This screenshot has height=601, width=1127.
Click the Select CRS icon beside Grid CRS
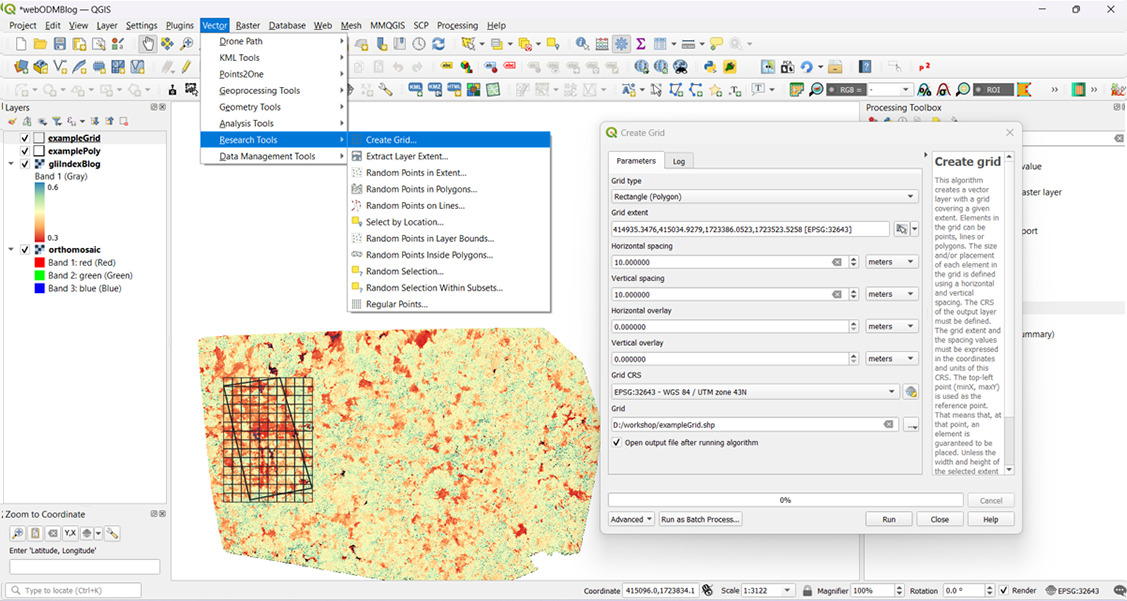910,392
